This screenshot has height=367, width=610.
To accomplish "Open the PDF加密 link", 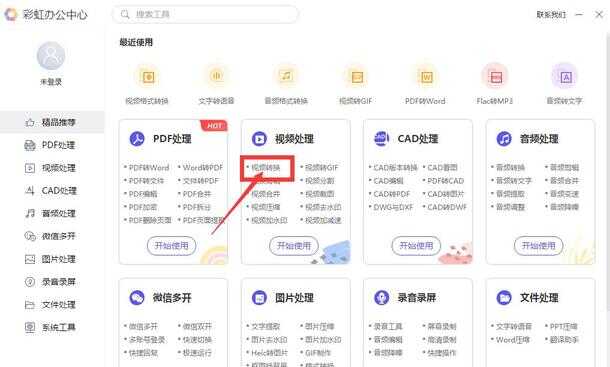I will pos(143,207).
